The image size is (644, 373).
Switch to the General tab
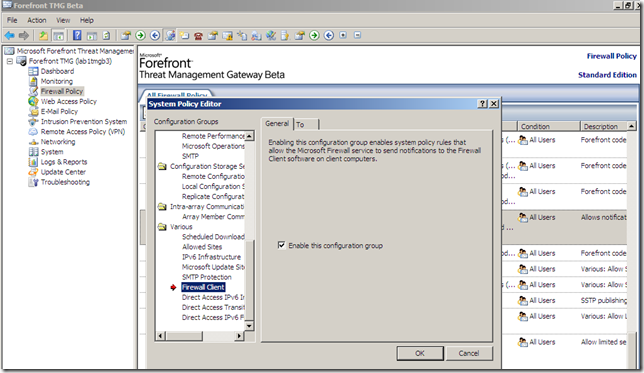point(277,123)
